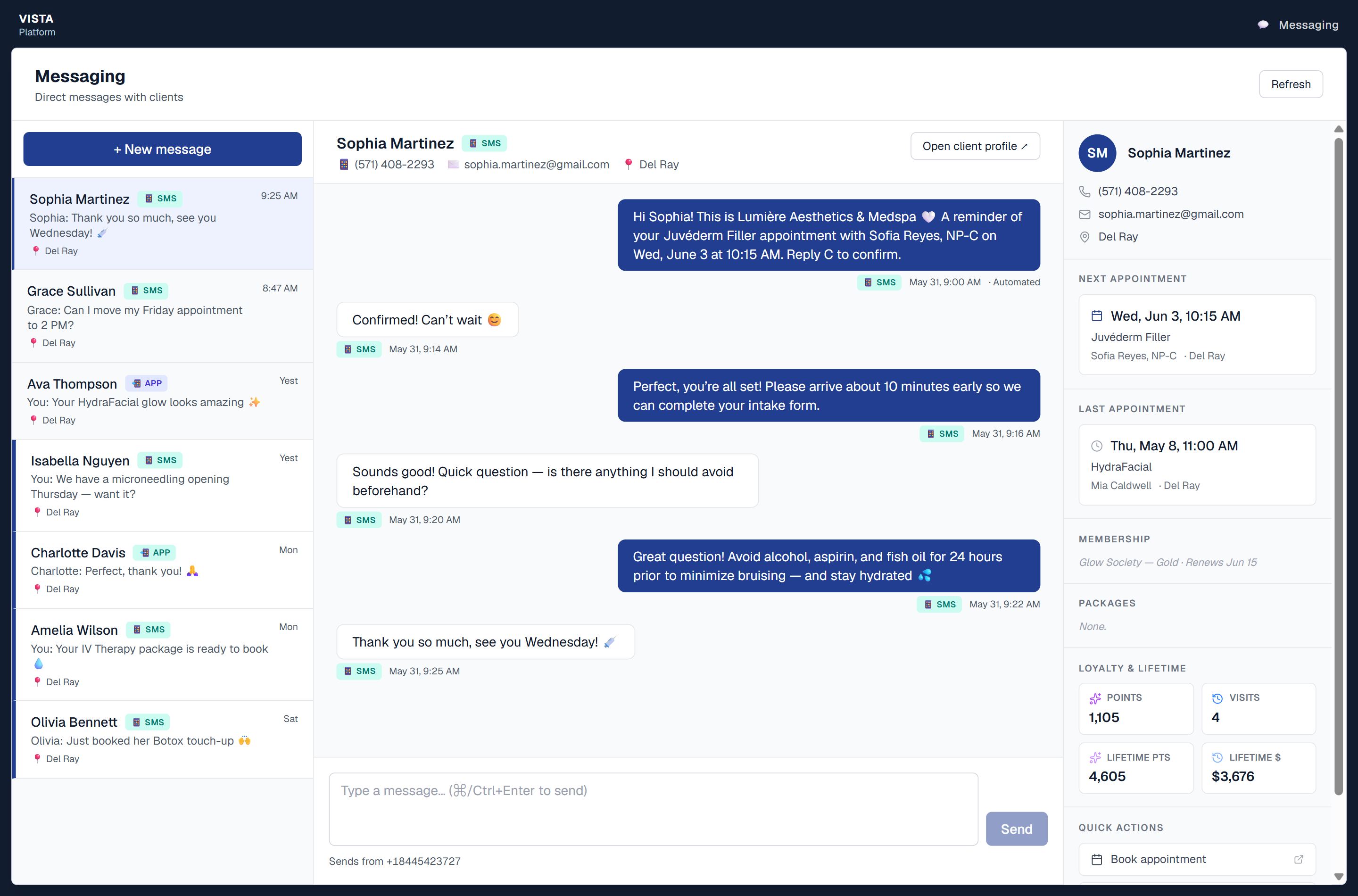Click SMS badge on Grace Sullivan conversation

146,290
